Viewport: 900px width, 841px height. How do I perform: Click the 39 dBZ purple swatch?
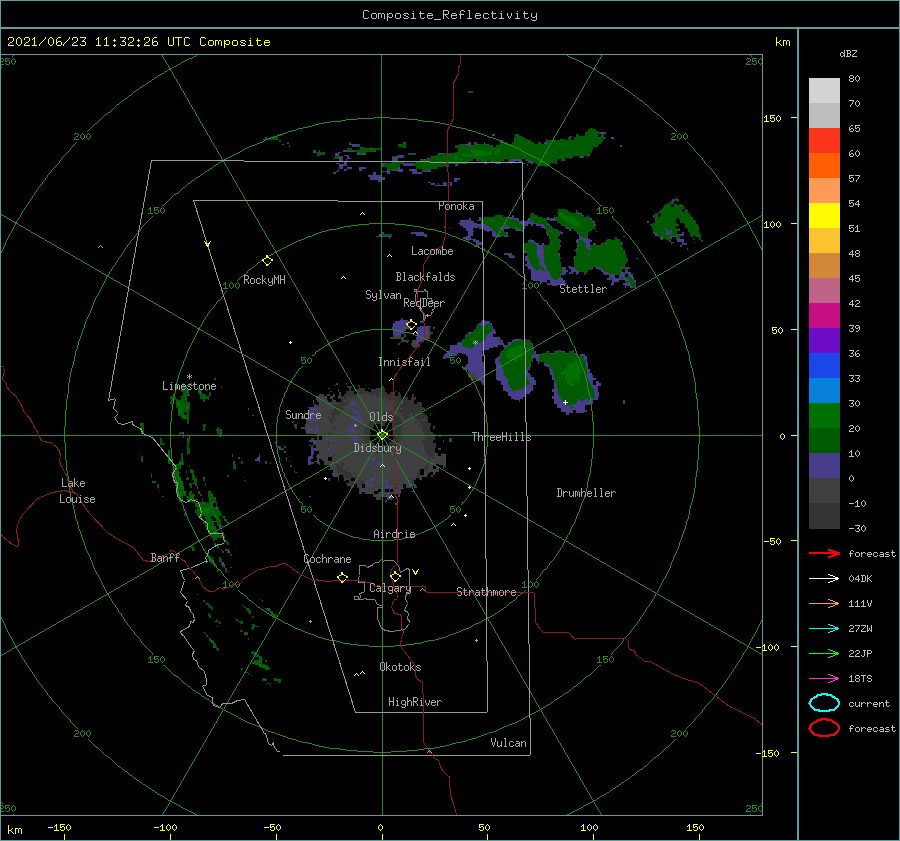point(824,340)
